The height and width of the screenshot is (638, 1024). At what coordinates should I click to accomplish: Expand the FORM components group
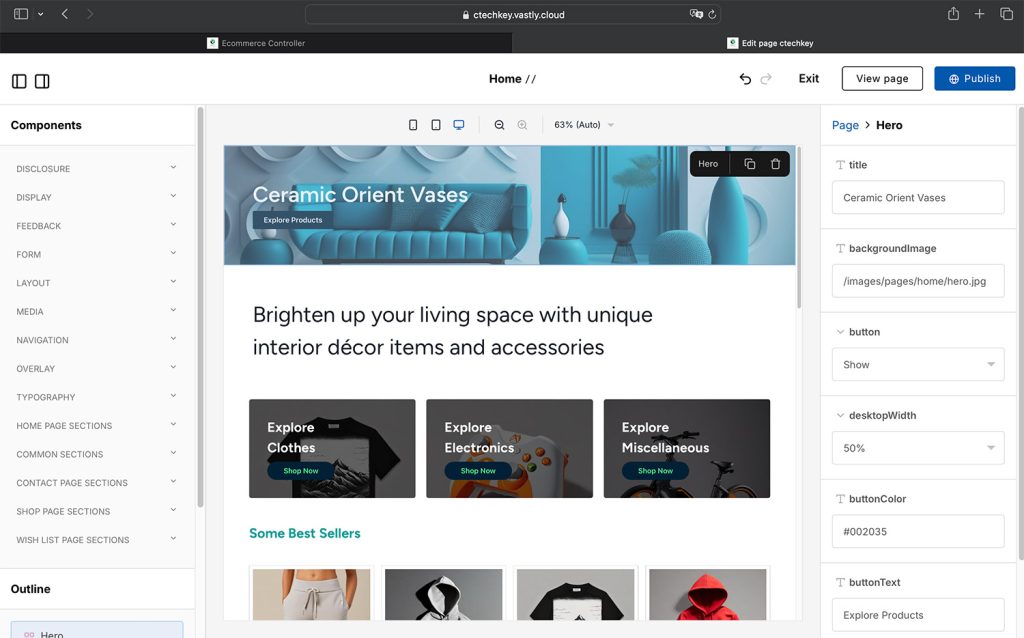coord(97,254)
